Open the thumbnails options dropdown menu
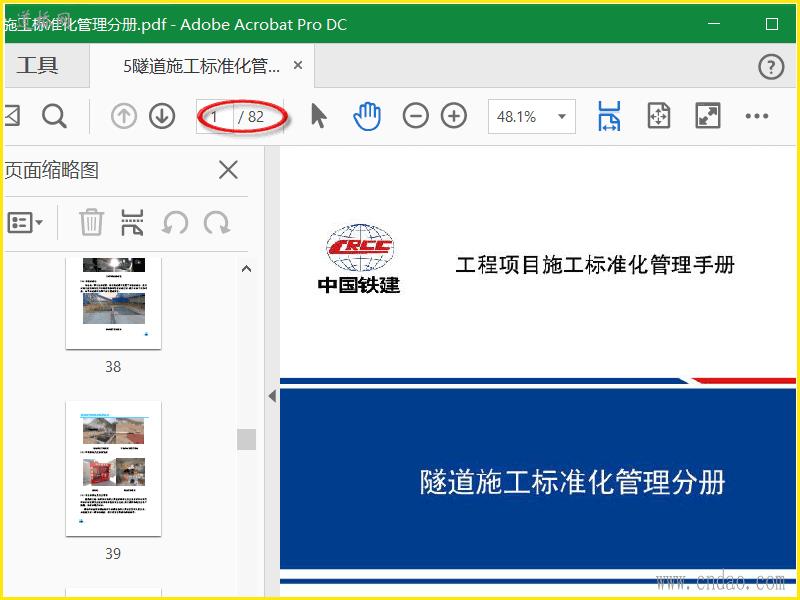Screen dimensions: 800x600 (x=25, y=223)
